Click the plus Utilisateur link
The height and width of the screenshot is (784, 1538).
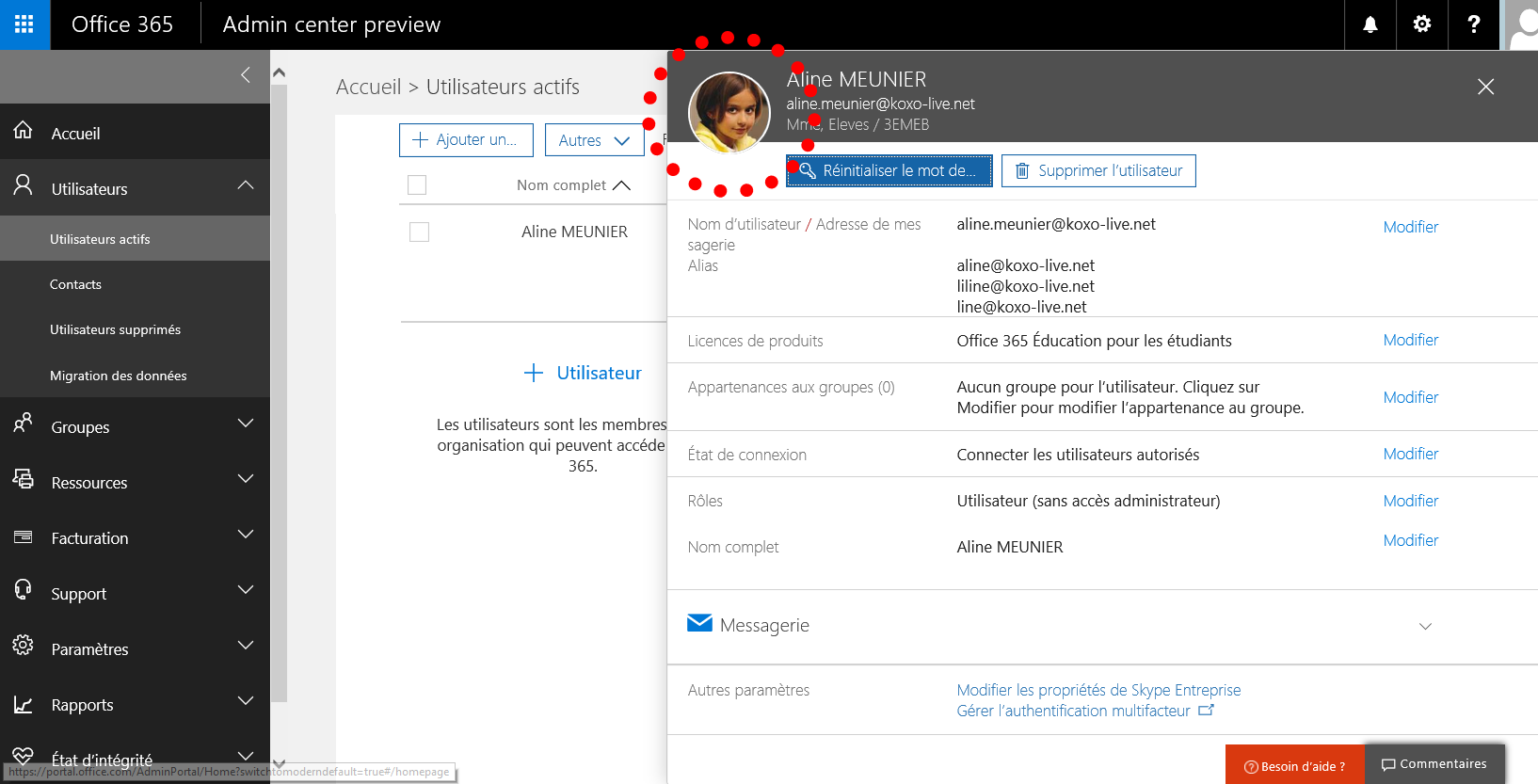pos(583,373)
